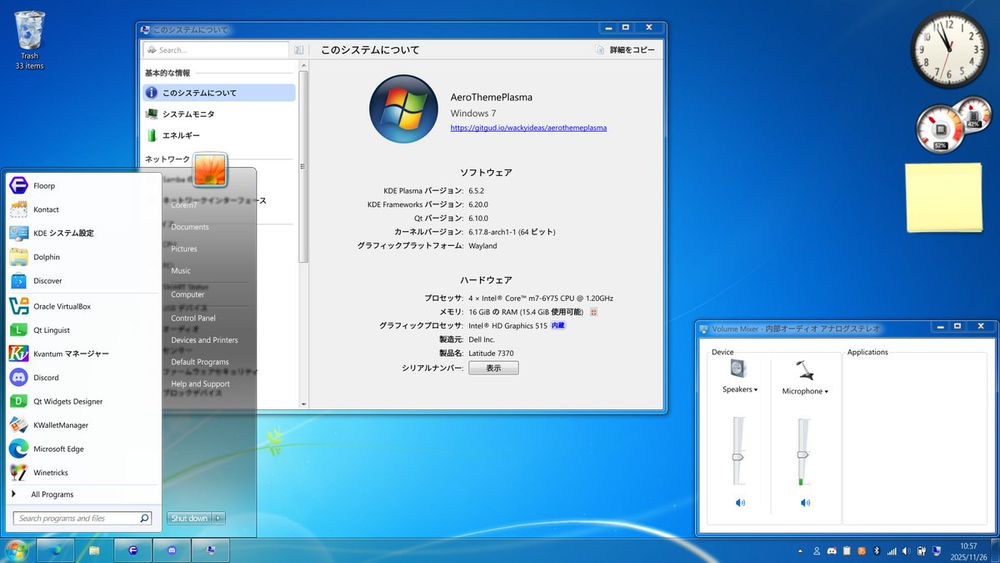Click the Start orb button on taskbar
The width and height of the screenshot is (1000, 563).
[16, 550]
